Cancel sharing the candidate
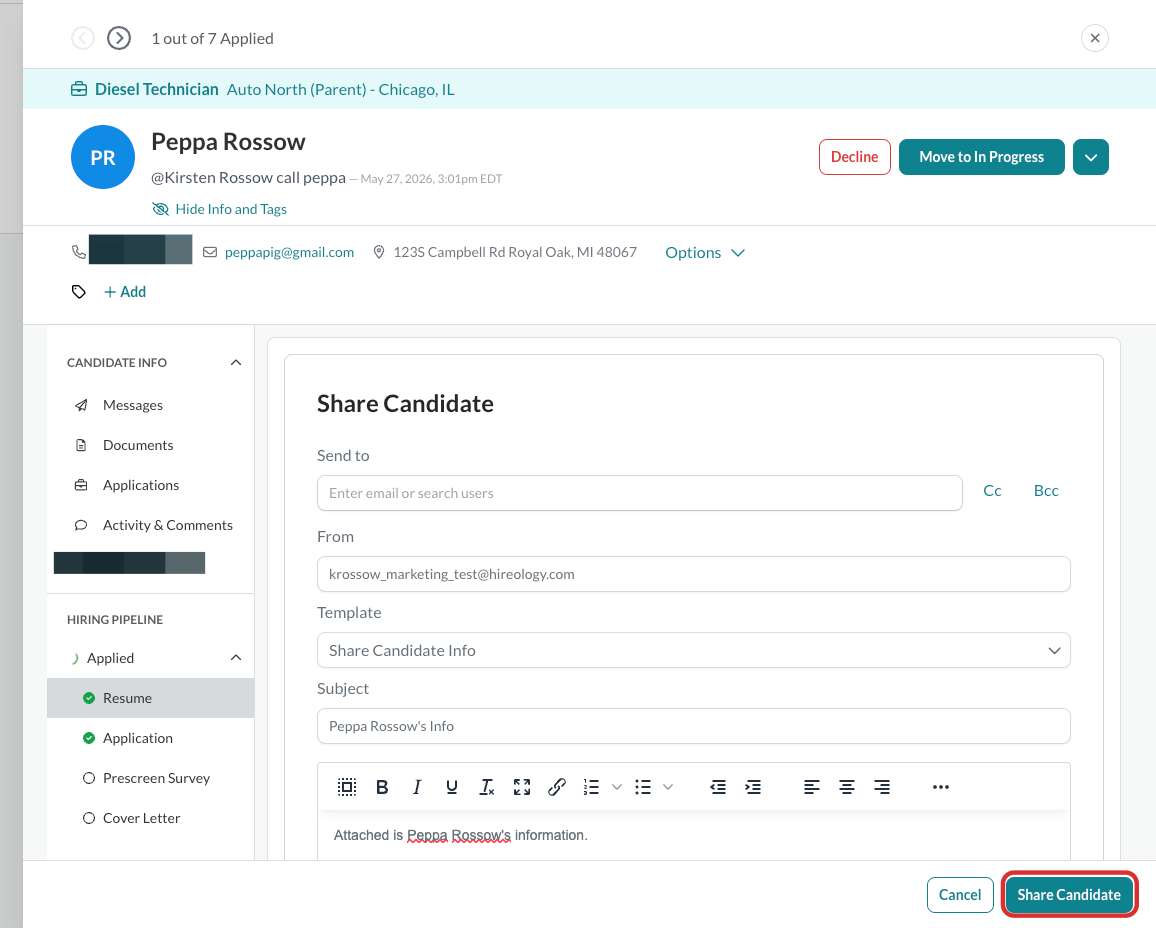The width and height of the screenshot is (1156, 928). tap(960, 895)
